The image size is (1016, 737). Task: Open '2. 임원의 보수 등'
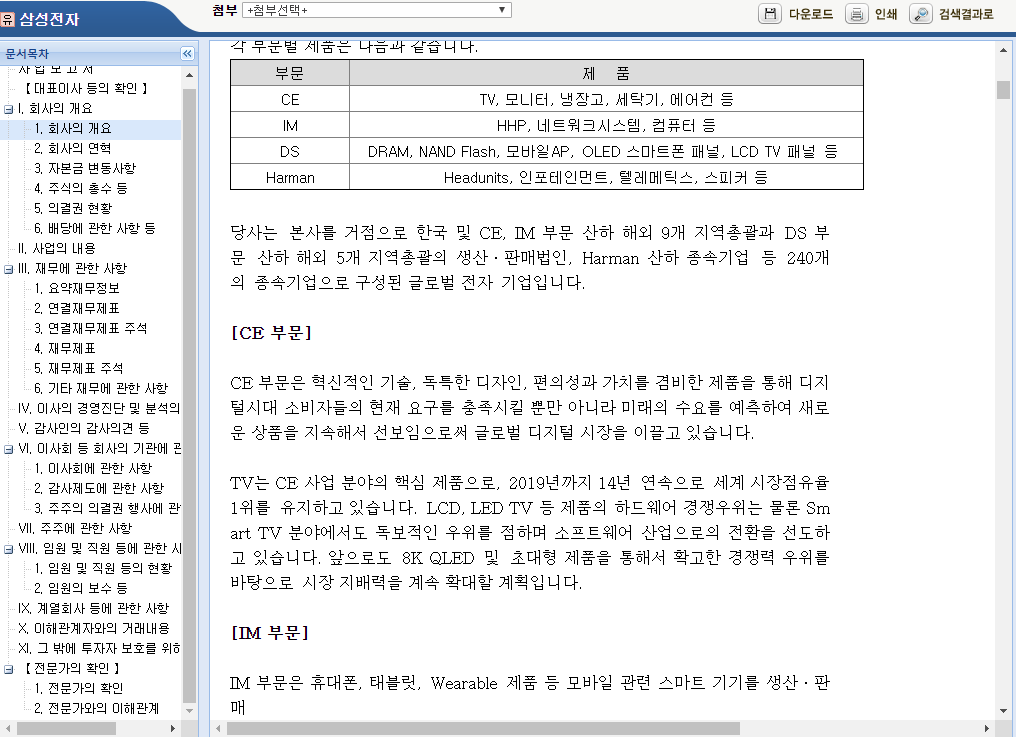(x=81, y=589)
